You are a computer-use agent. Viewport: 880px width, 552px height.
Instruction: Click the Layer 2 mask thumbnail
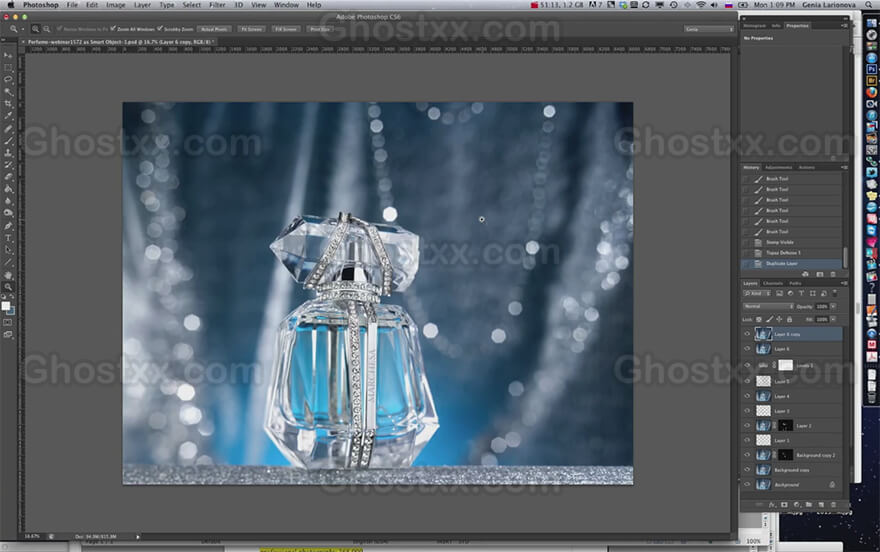pos(786,426)
